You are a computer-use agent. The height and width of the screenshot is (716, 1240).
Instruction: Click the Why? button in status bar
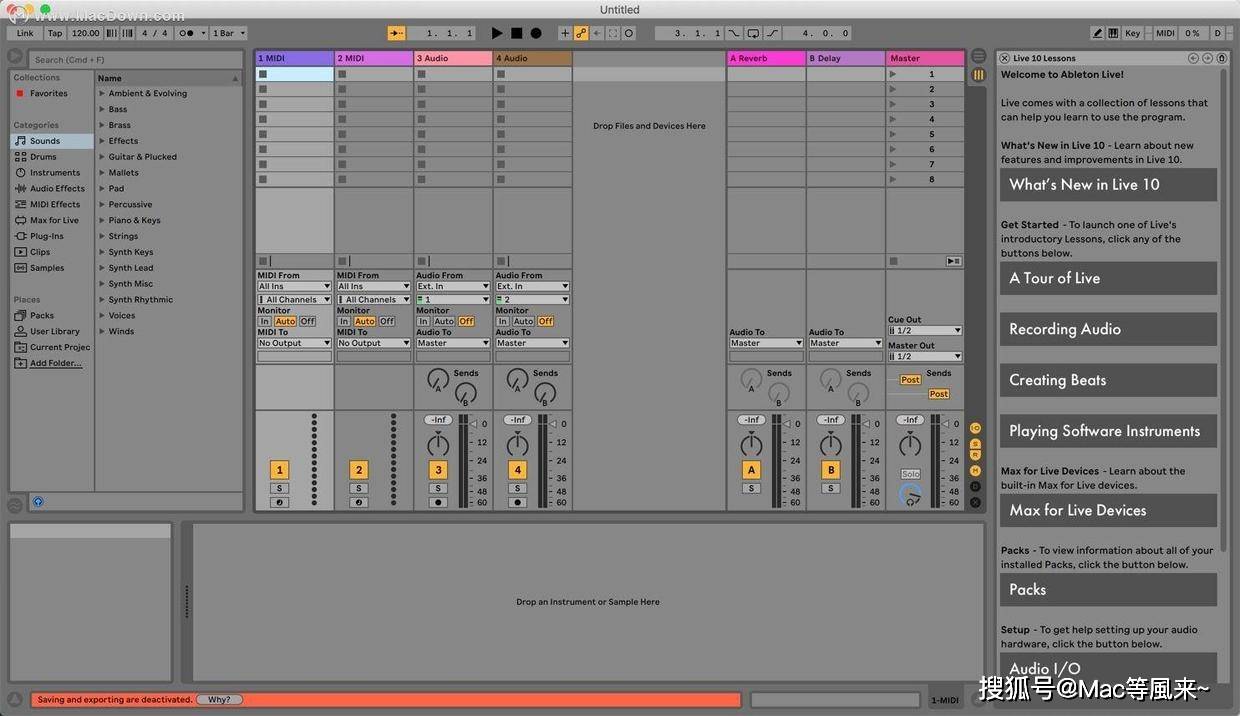219,700
